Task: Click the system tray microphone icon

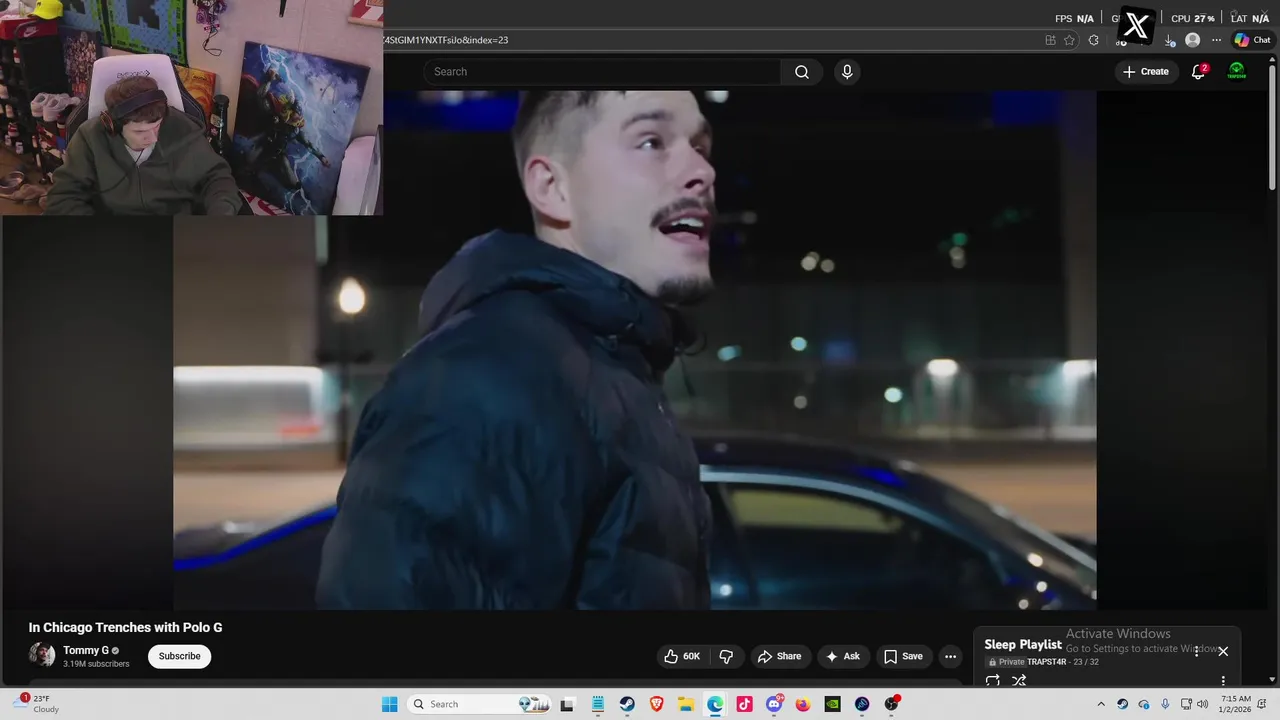Action: (1165, 704)
